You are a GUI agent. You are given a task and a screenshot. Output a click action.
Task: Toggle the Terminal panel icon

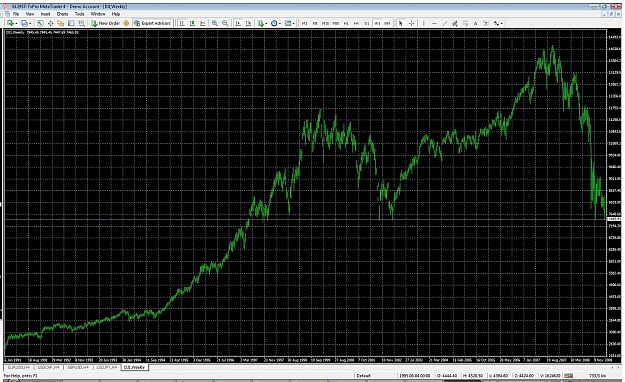pos(71,23)
